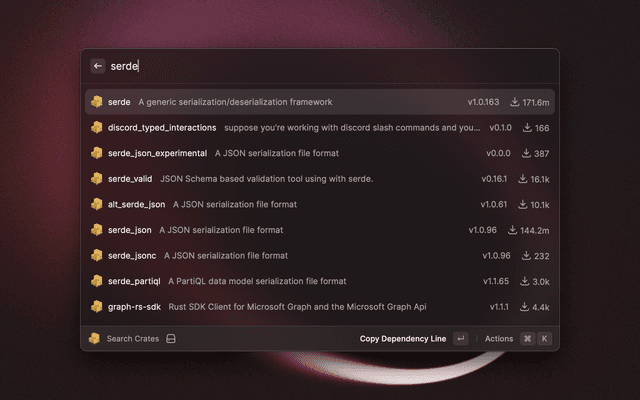Open the Actions menu
640x400 pixels.
tap(499, 339)
